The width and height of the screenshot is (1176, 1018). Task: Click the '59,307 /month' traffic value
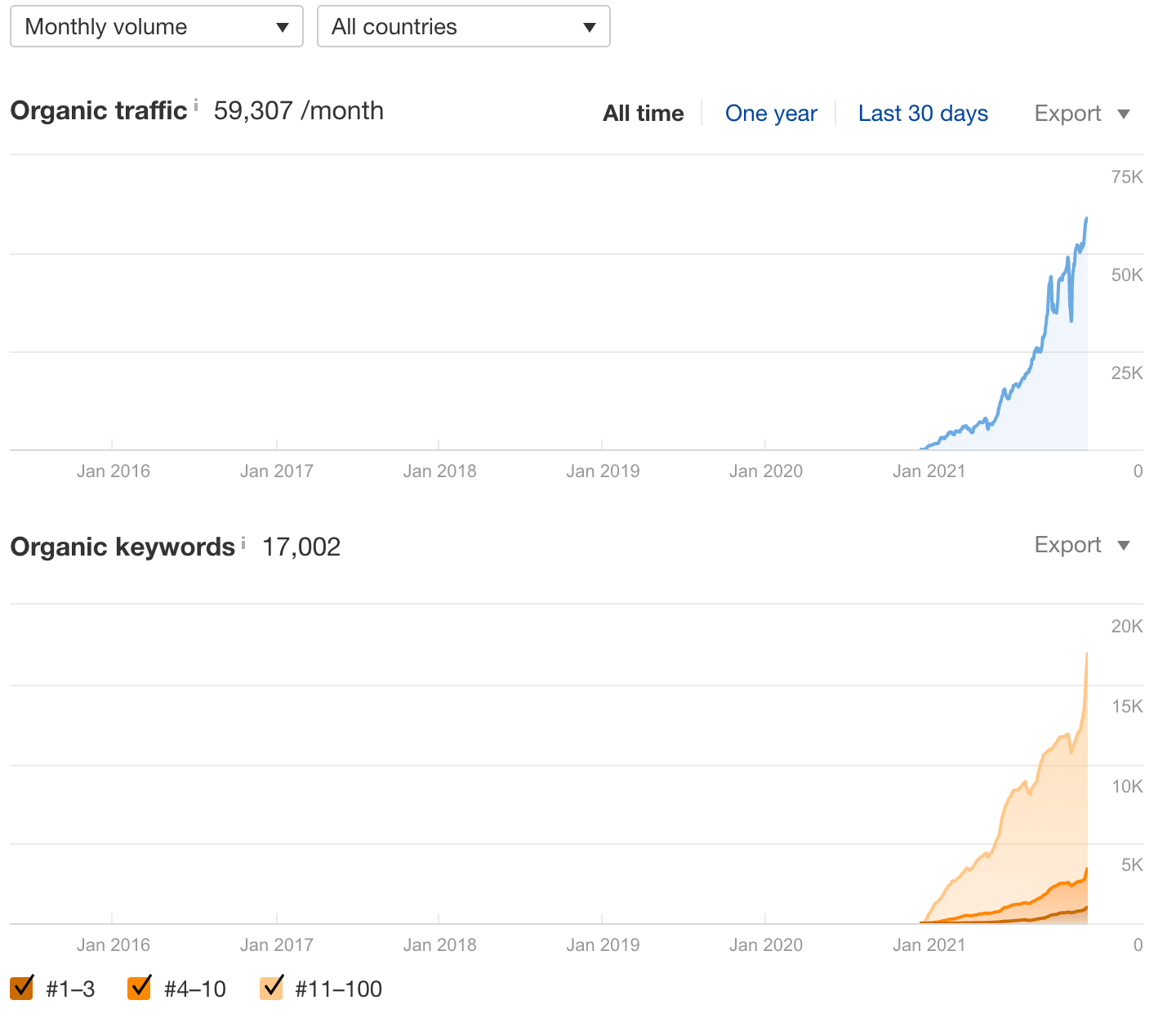click(x=299, y=110)
